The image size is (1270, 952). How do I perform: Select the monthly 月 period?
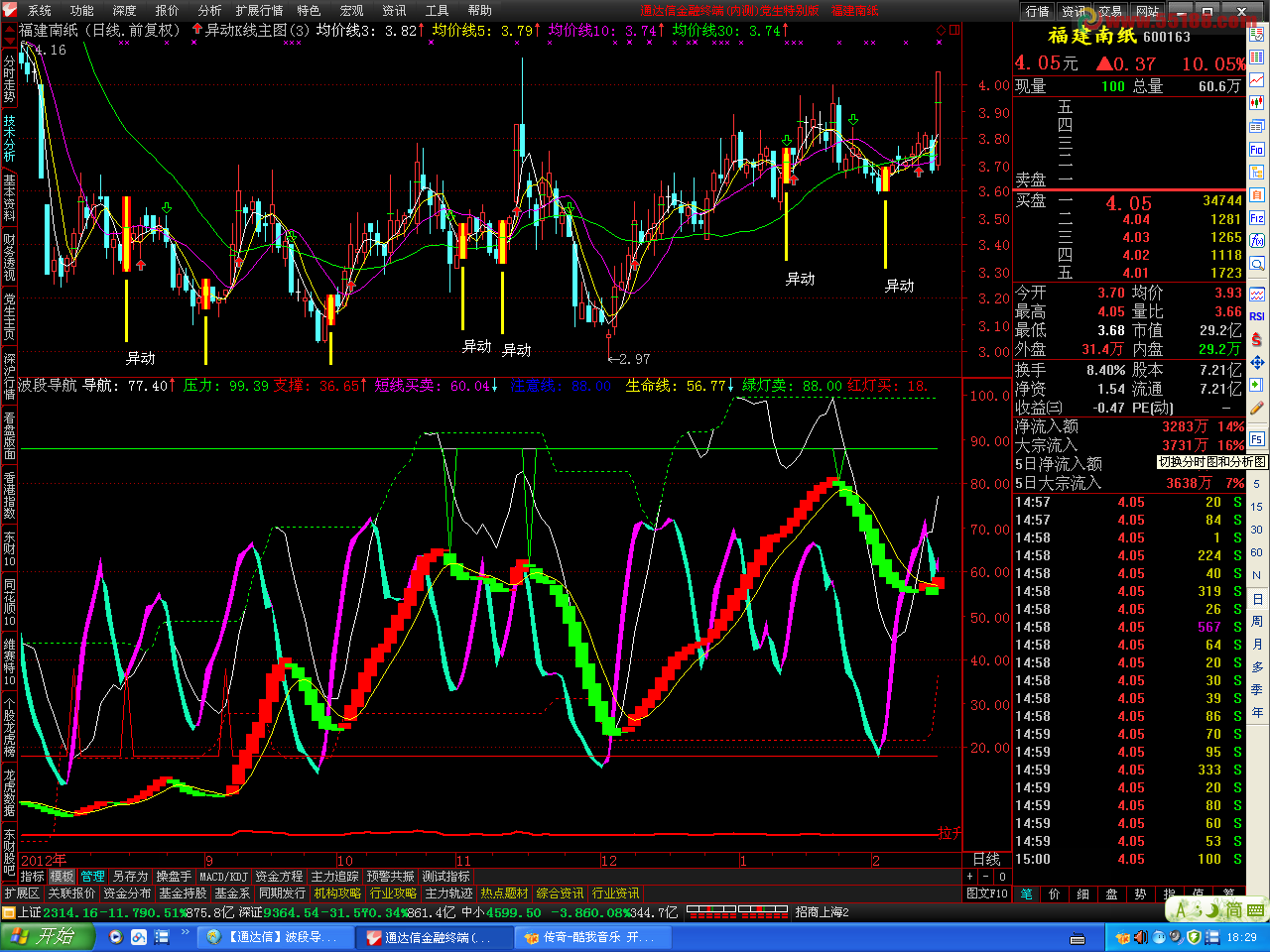(x=1257, y=645)
